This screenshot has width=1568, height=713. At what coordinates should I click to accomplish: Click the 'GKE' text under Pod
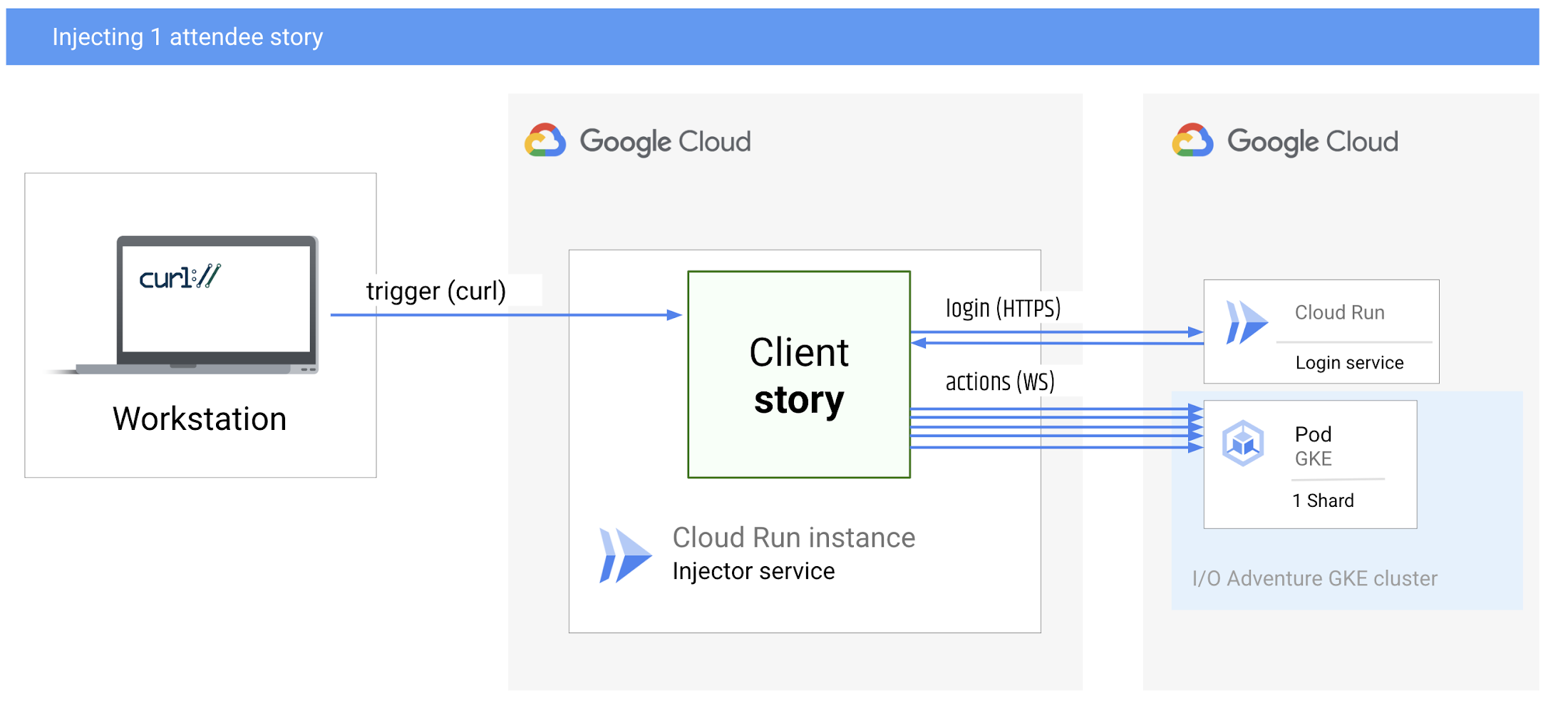click(1313, 458)
